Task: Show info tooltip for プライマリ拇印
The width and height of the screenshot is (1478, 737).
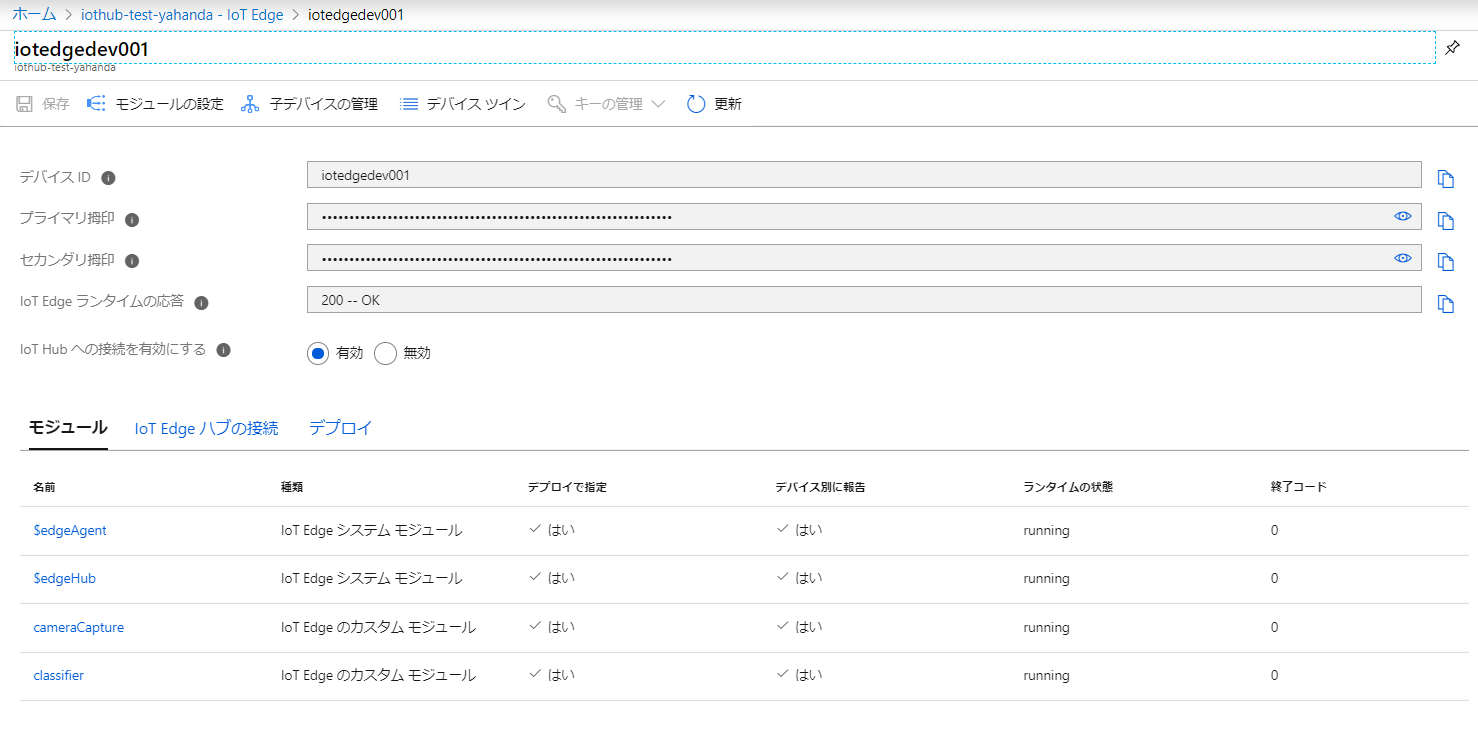Action: (x=132, y=220)
